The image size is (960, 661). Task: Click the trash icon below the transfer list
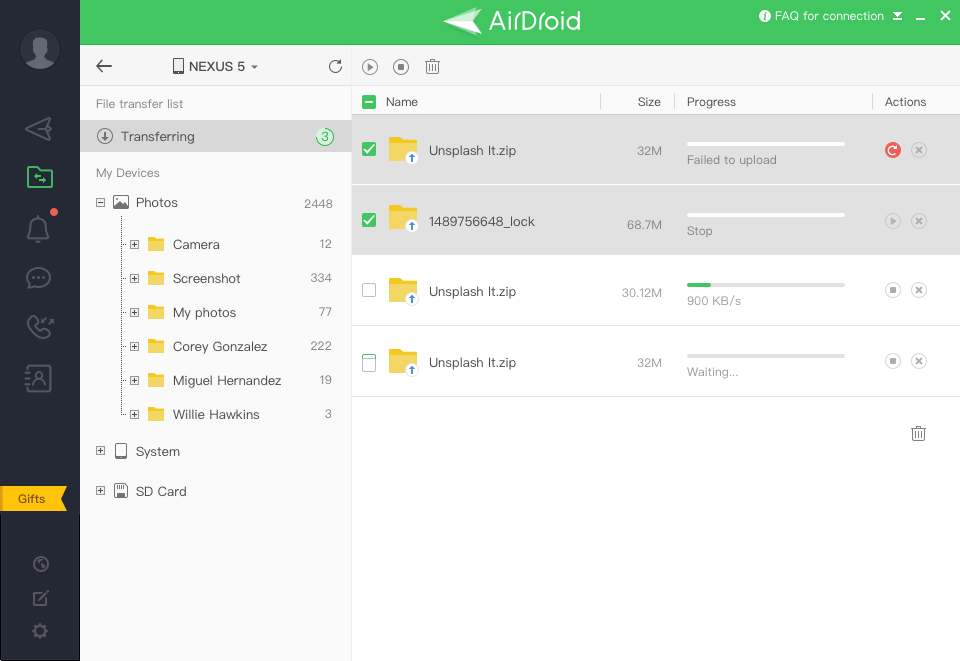click(918, 433)
